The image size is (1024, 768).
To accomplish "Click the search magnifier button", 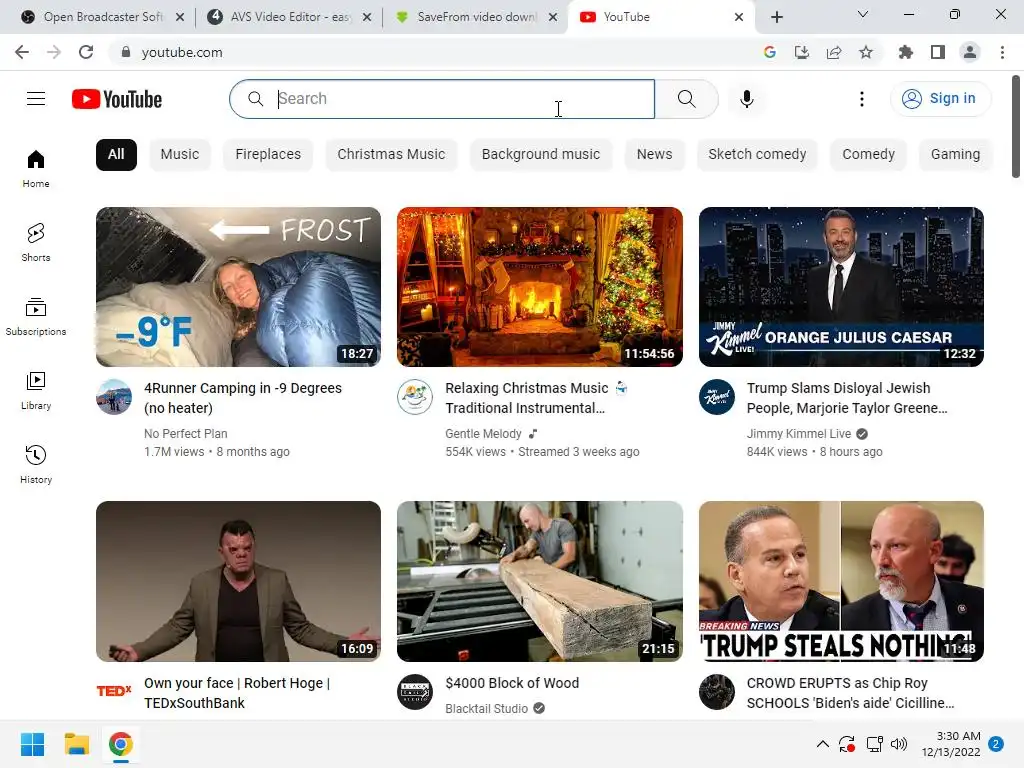I will [x=686, y=99].
